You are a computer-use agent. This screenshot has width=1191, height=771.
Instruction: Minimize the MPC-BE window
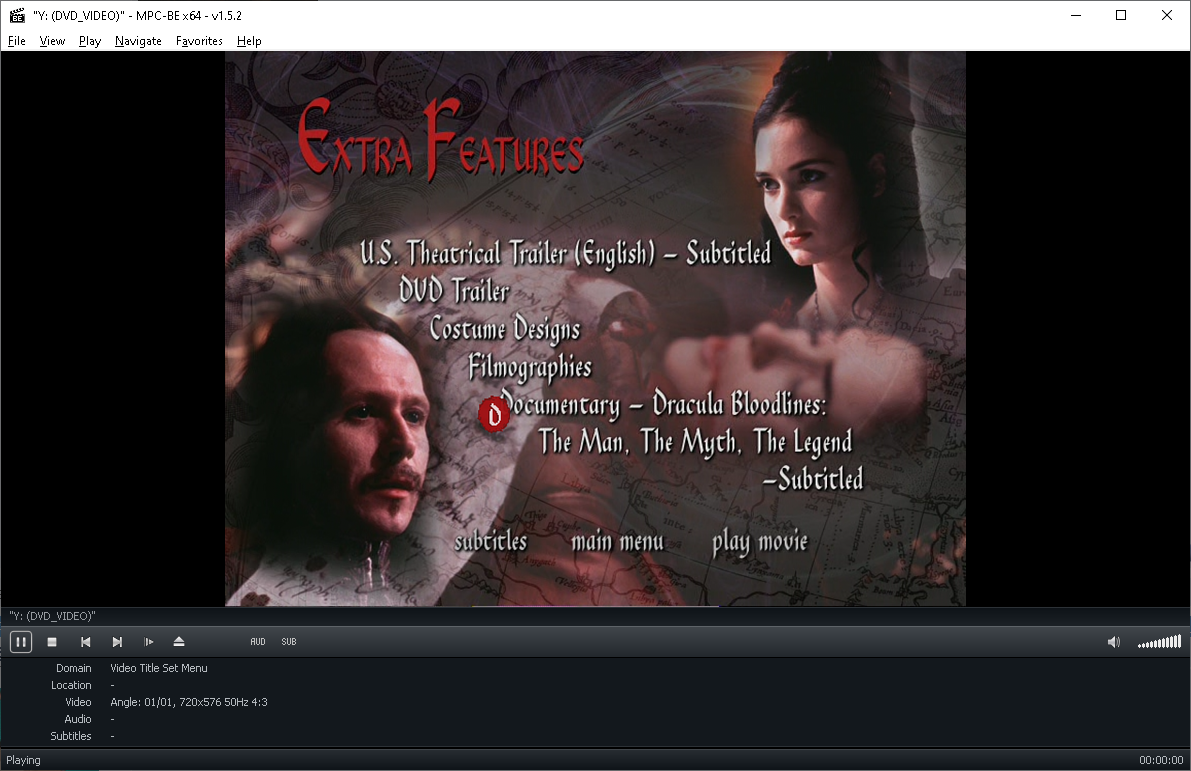tap(1076, 15)
